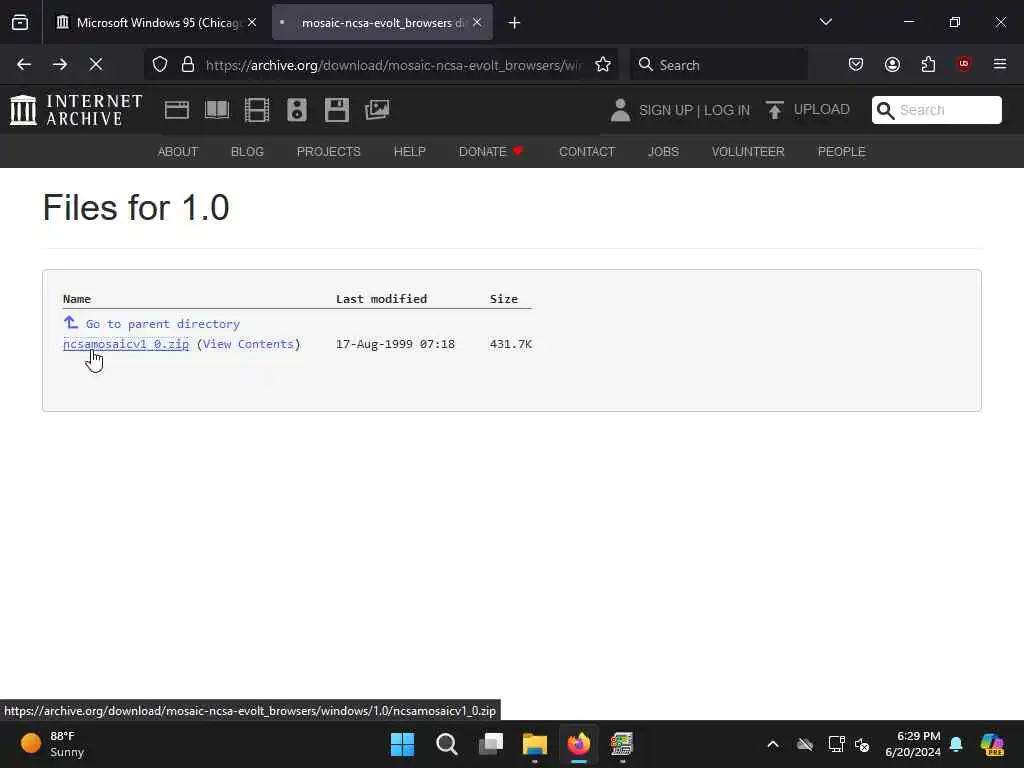Stop the page from loading
1024x768 pixels.
pyautogui.click(x=96, y=64)
